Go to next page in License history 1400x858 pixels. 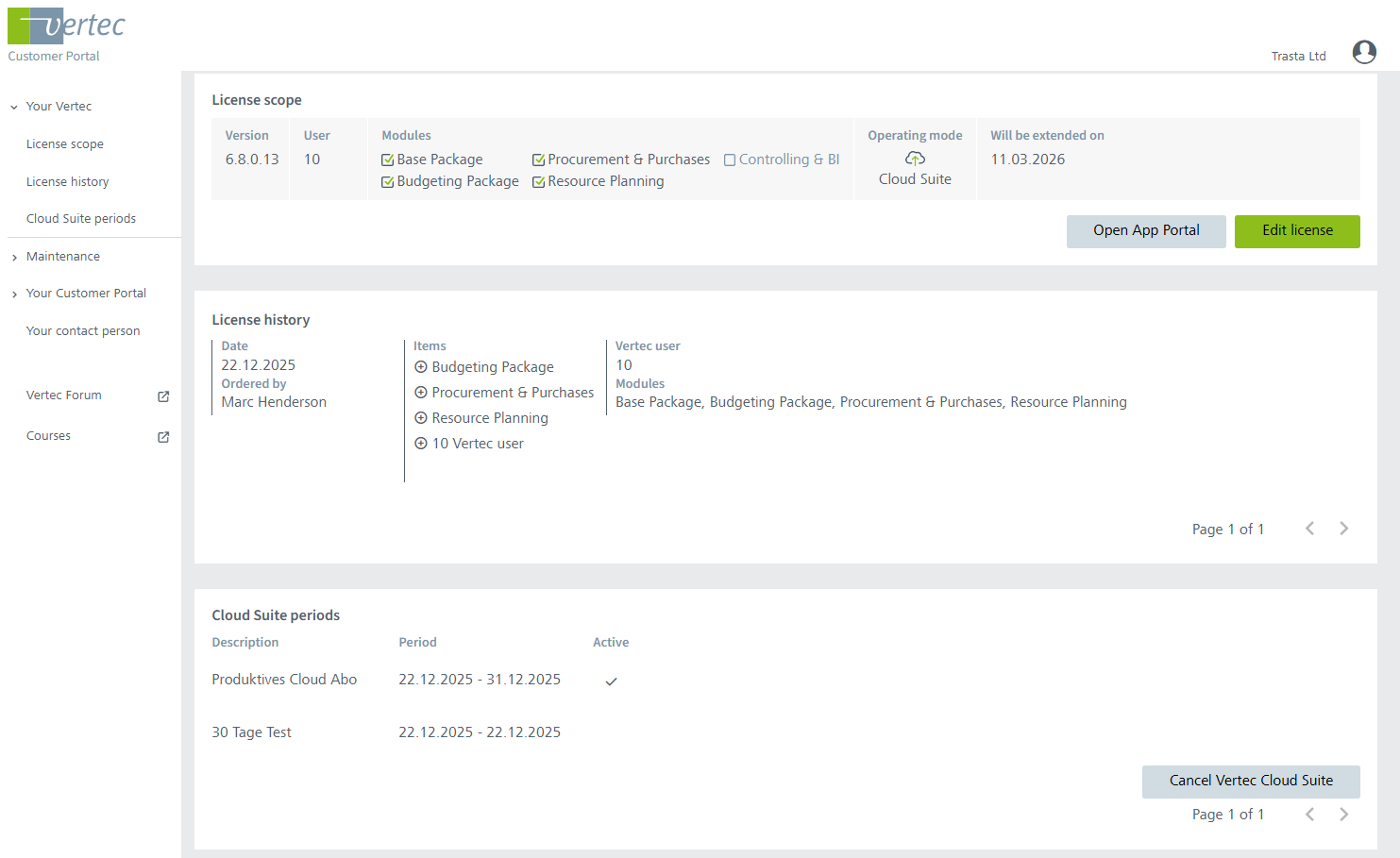(x=1343, y=529)
